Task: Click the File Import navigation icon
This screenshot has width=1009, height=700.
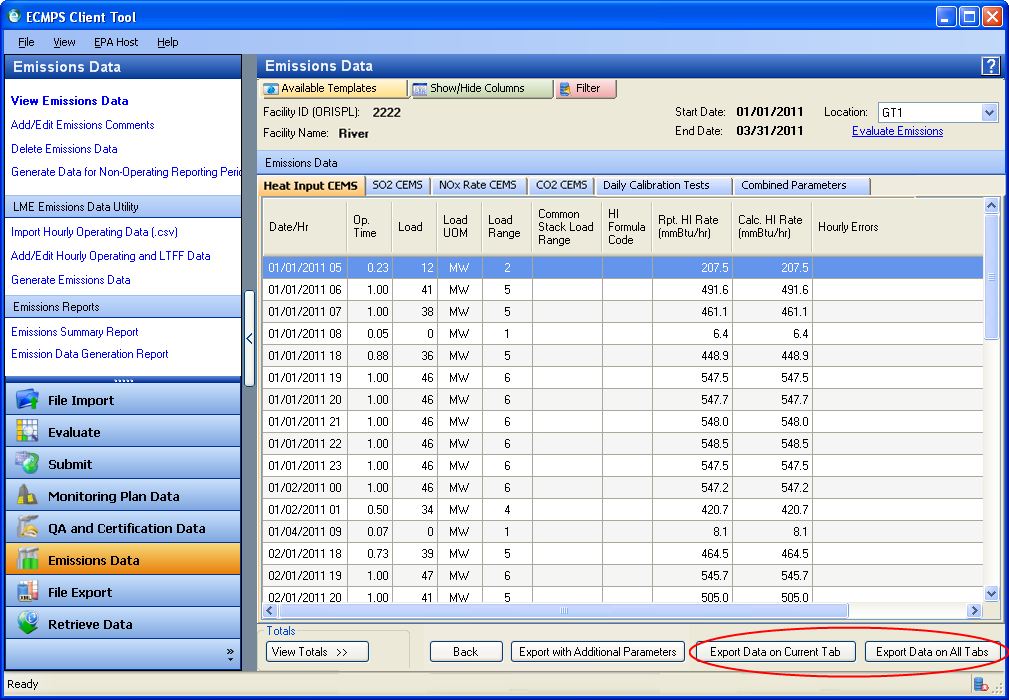Action: tap(27, 400)
